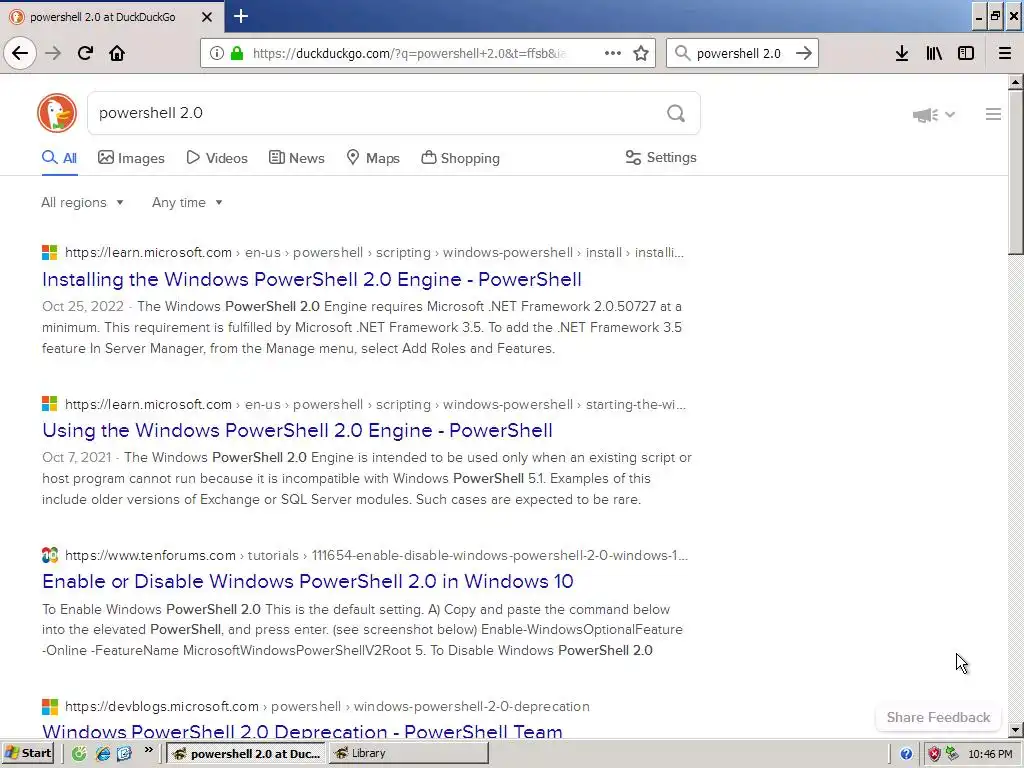The image size is (1024, 768).
Task: Click Share Feedback button
Action: point(938,717)
